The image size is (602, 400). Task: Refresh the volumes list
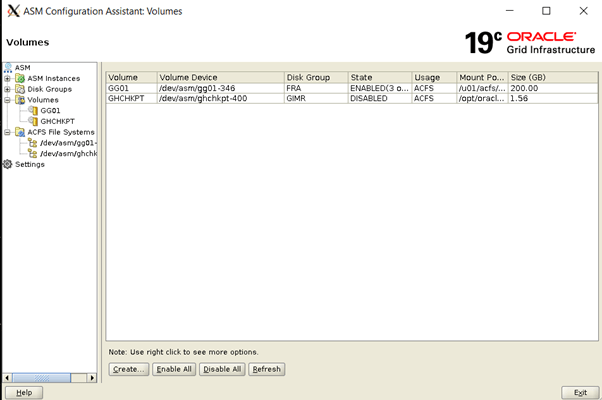click(266, 369)
